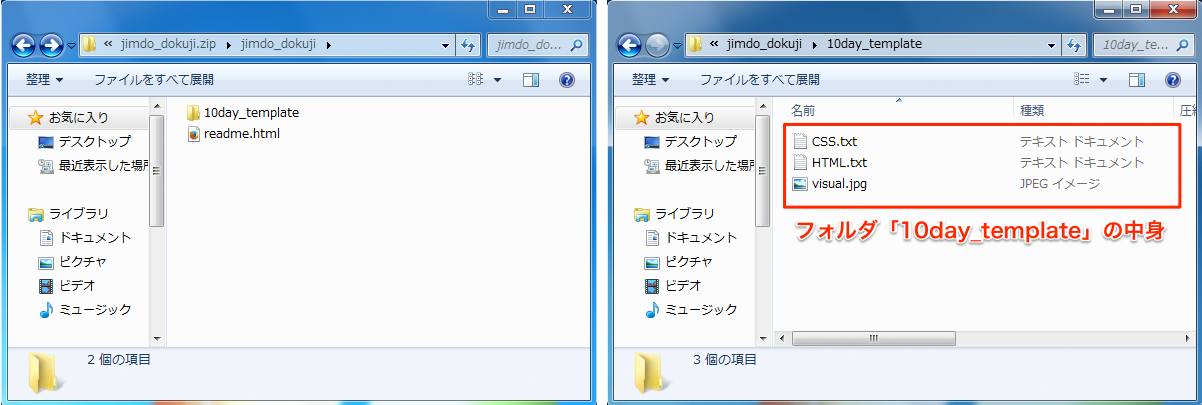This screenshot has width=1202, height=405.
Task: Open view options dropdown in right window
Action: (x=1103, y=79)
